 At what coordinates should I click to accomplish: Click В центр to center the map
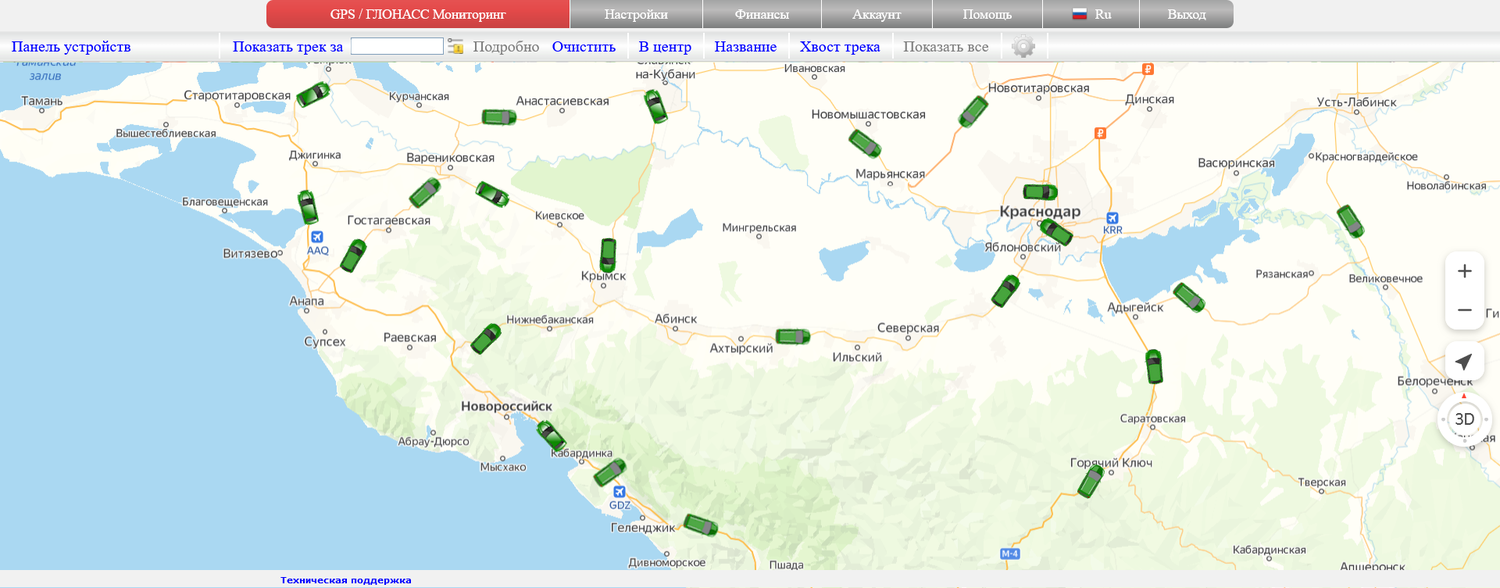[665, 46]
